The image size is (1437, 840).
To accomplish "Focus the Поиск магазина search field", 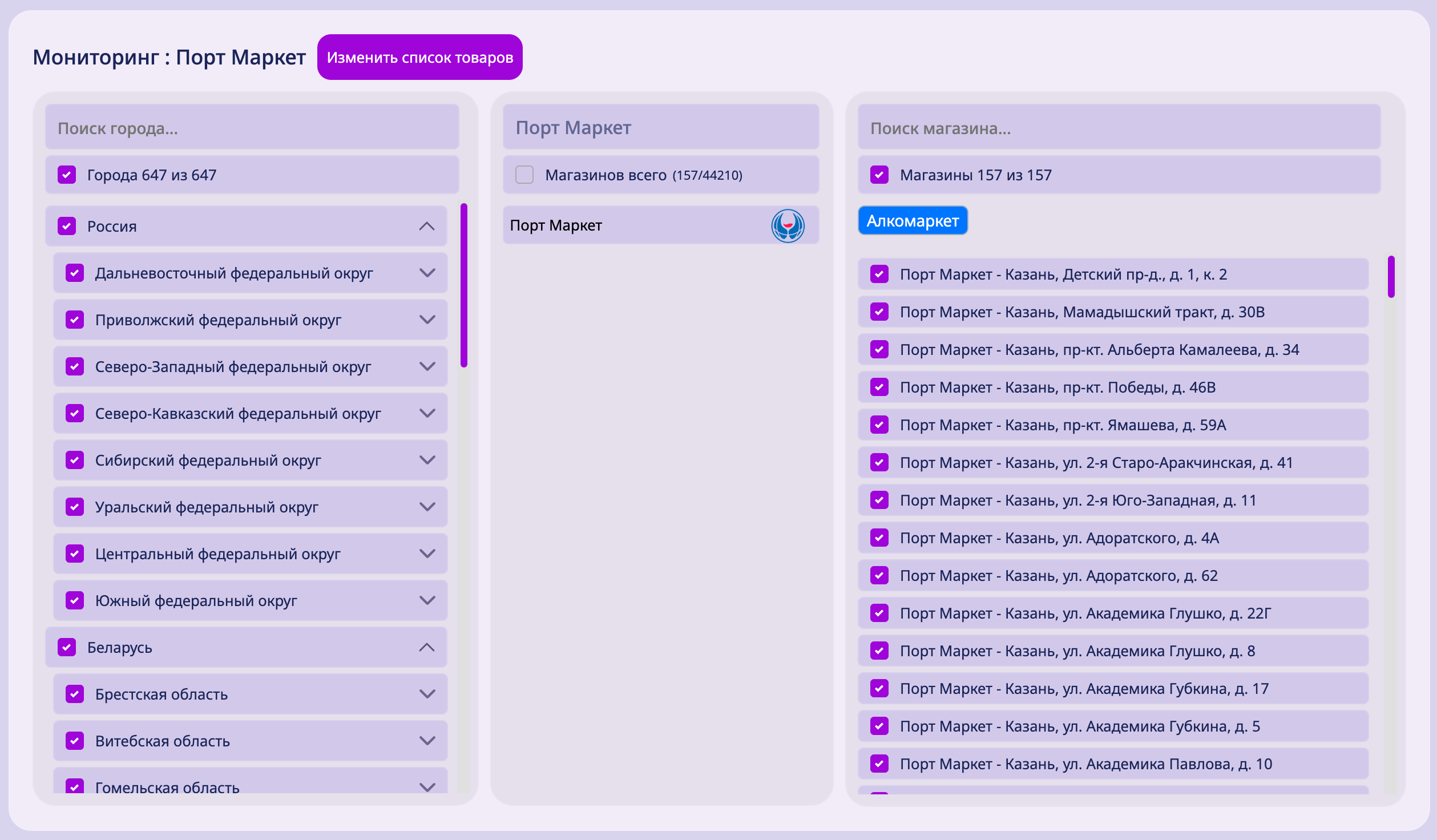I will (1119, 127).
